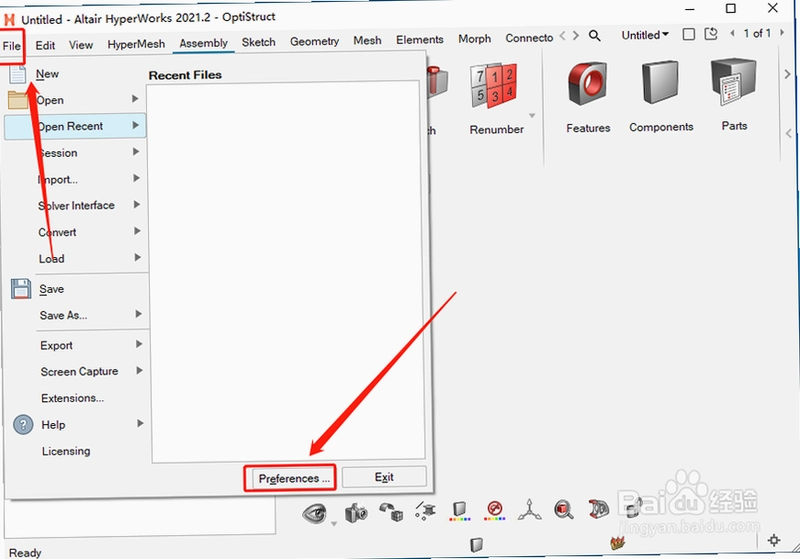Expand the Save As submenu arrow

tap(138, 314)
